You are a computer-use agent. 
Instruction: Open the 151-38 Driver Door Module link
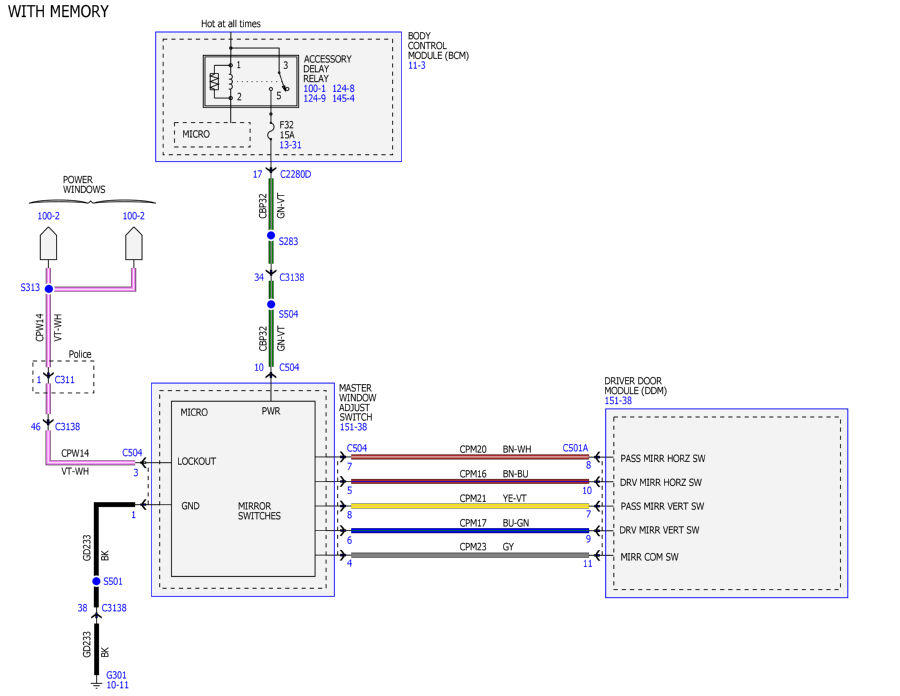pos(618,401)
